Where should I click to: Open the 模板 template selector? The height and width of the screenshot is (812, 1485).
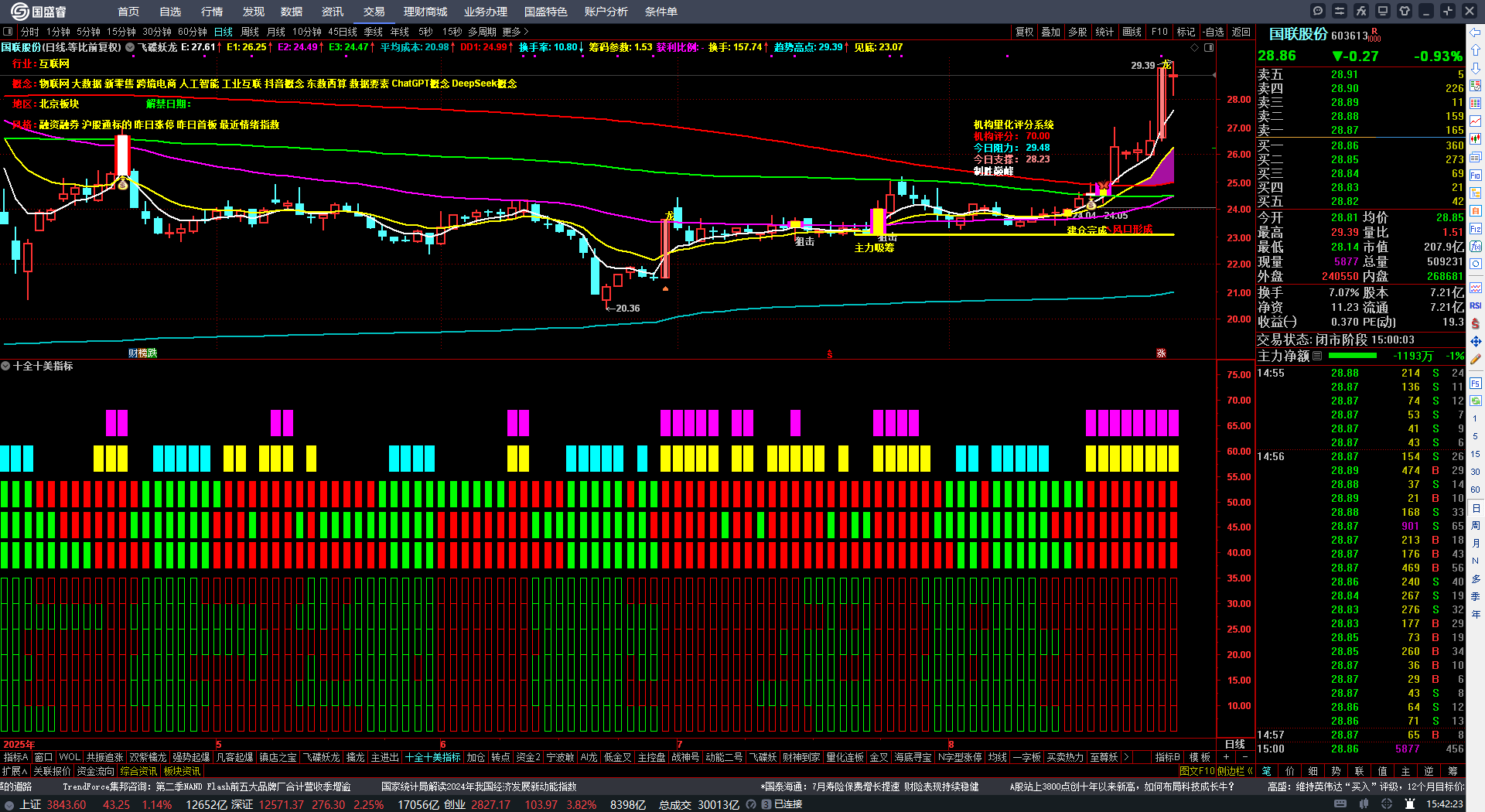point(1200,757)
